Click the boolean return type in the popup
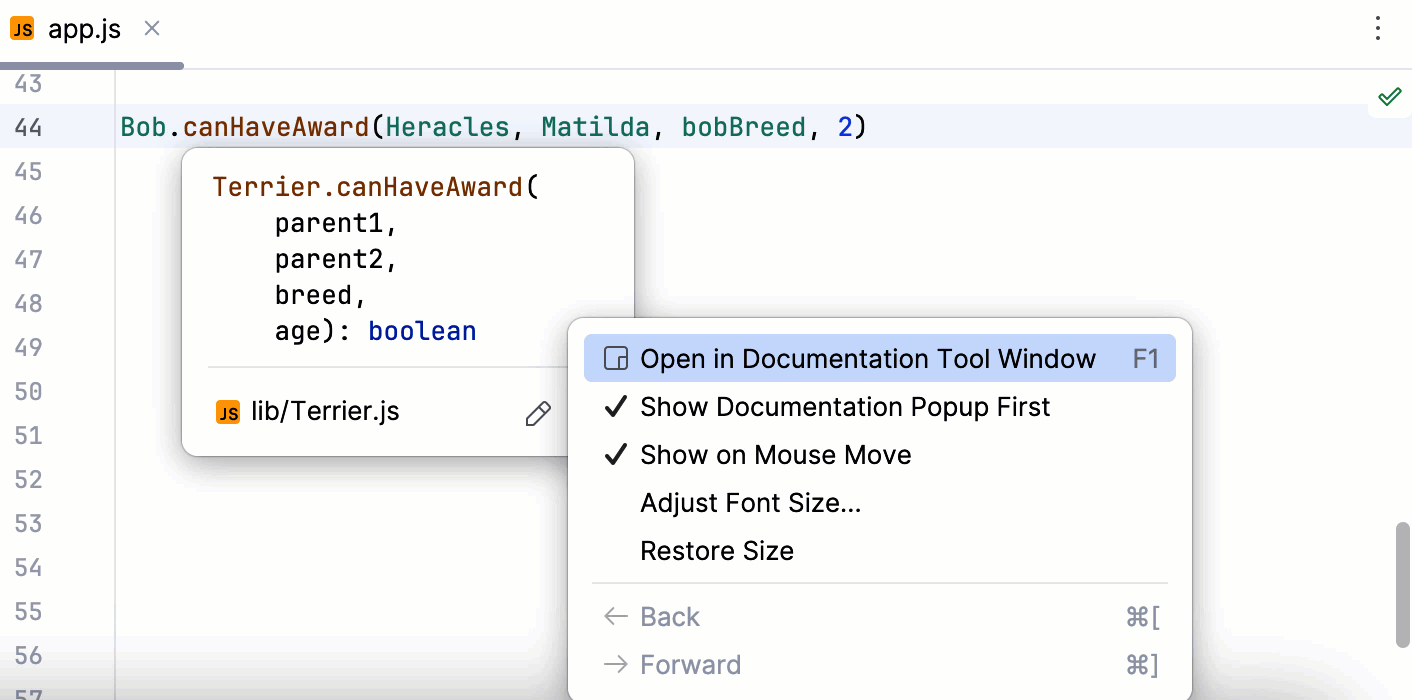 pos(422,331)
